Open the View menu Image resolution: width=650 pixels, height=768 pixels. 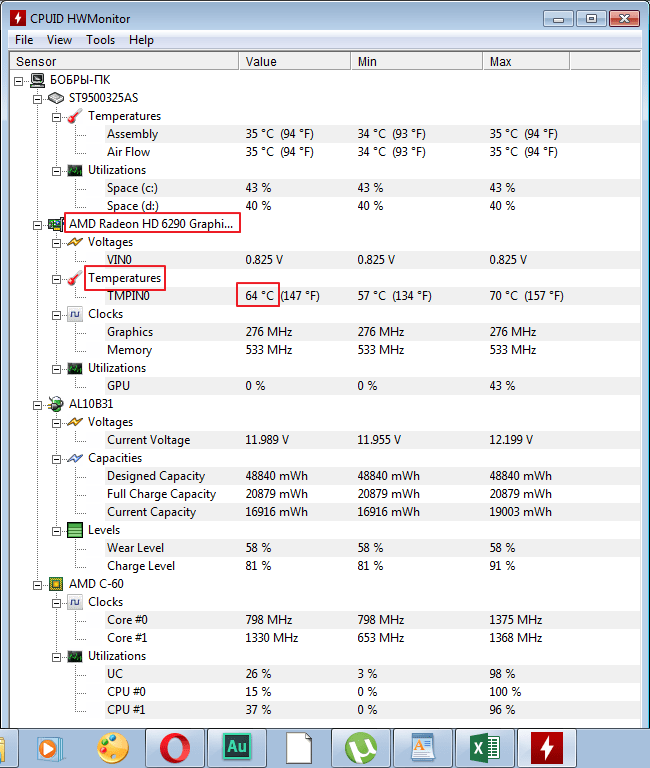point(59,40)
